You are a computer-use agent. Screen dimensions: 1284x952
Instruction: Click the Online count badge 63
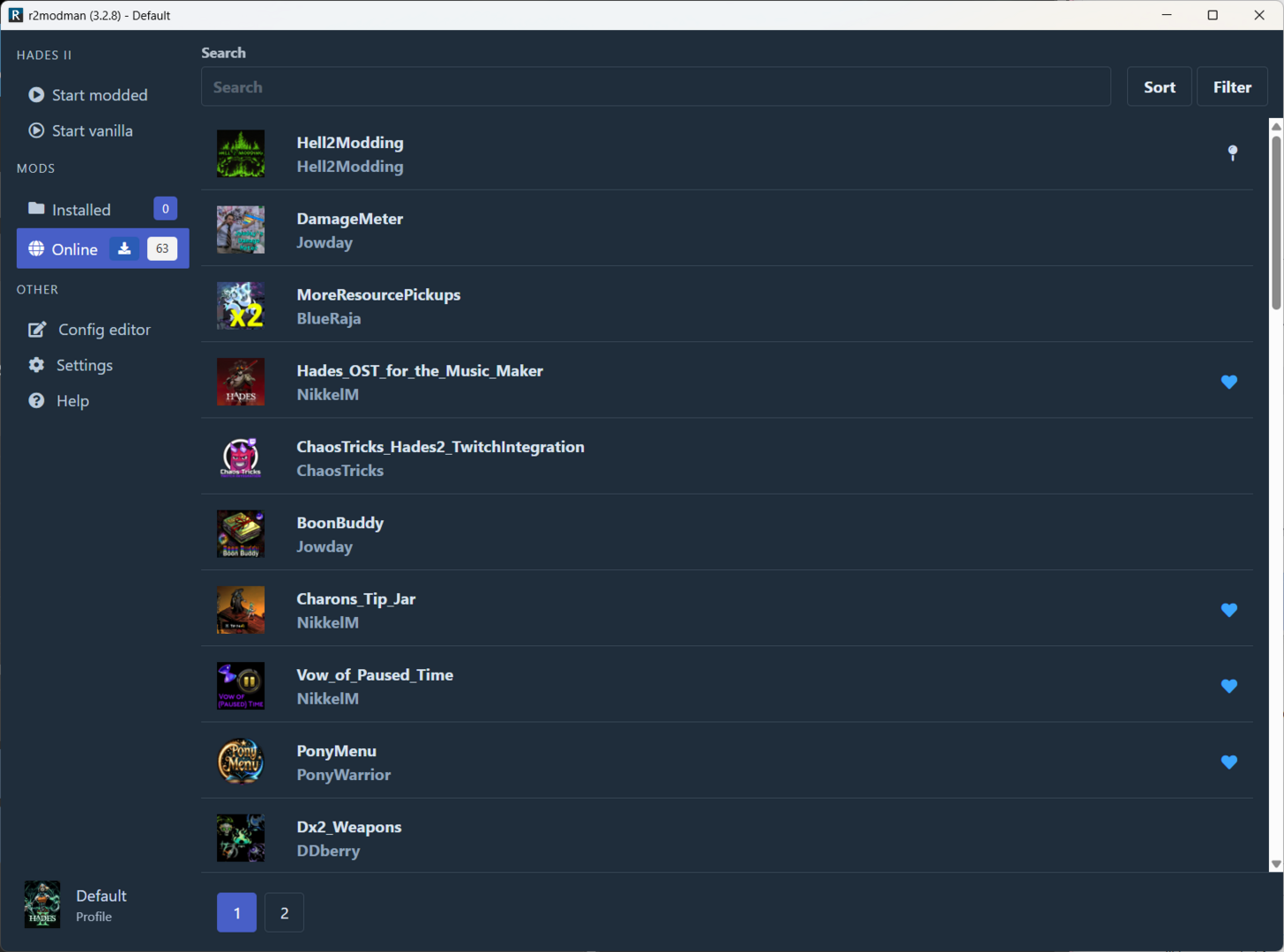click(x=162, y=249)
